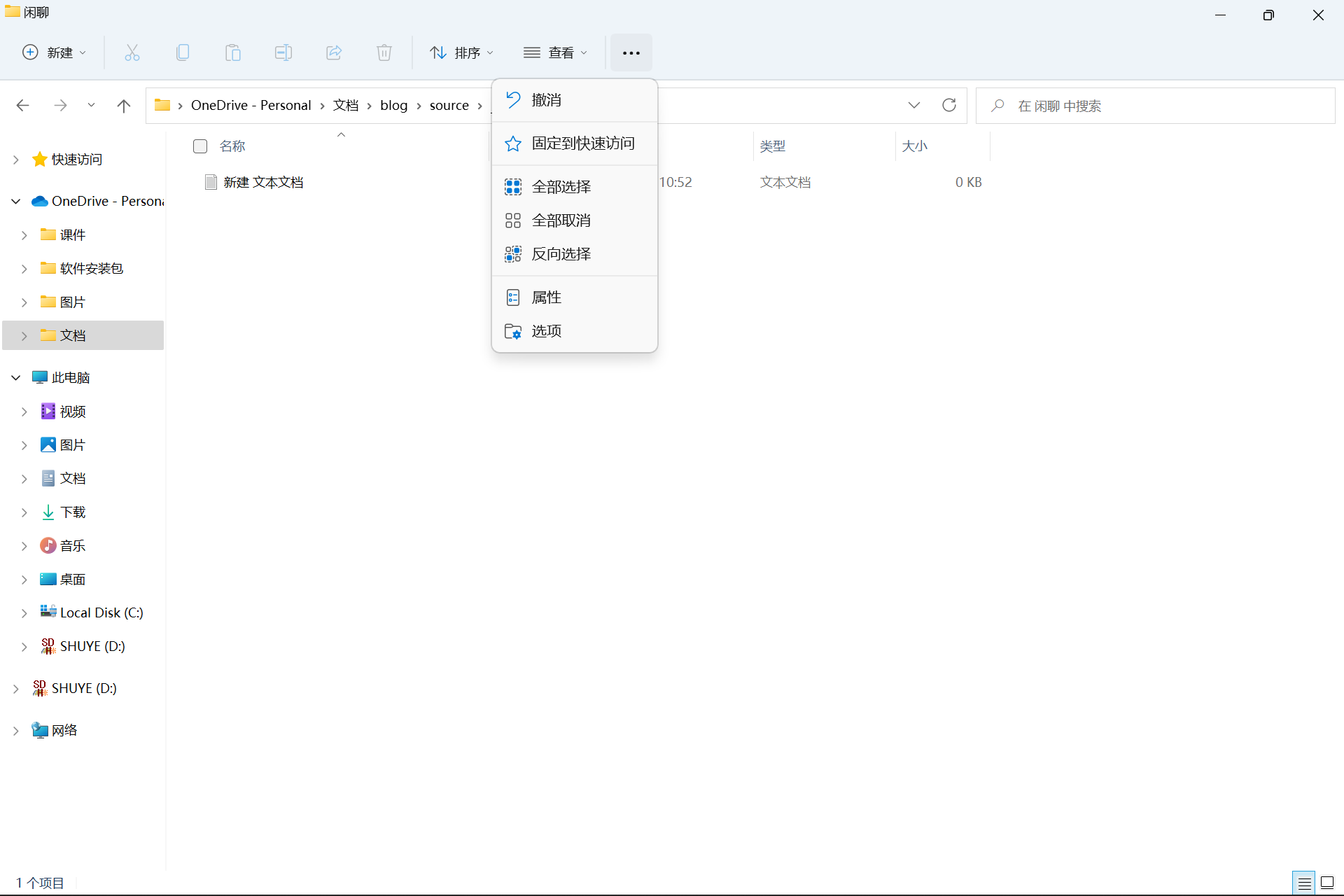Select 新建 文本文档 file in list
Viewport: 1344px width, 896px height.
click(x=263, y=182)
